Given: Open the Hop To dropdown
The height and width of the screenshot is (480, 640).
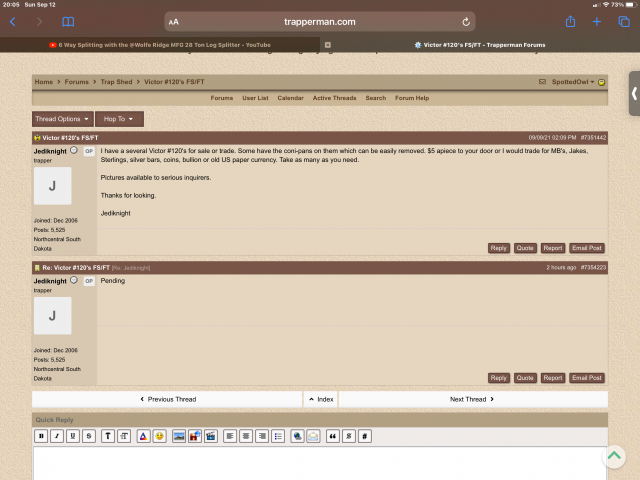Looking at the screenshot, I should pos(119,119).
